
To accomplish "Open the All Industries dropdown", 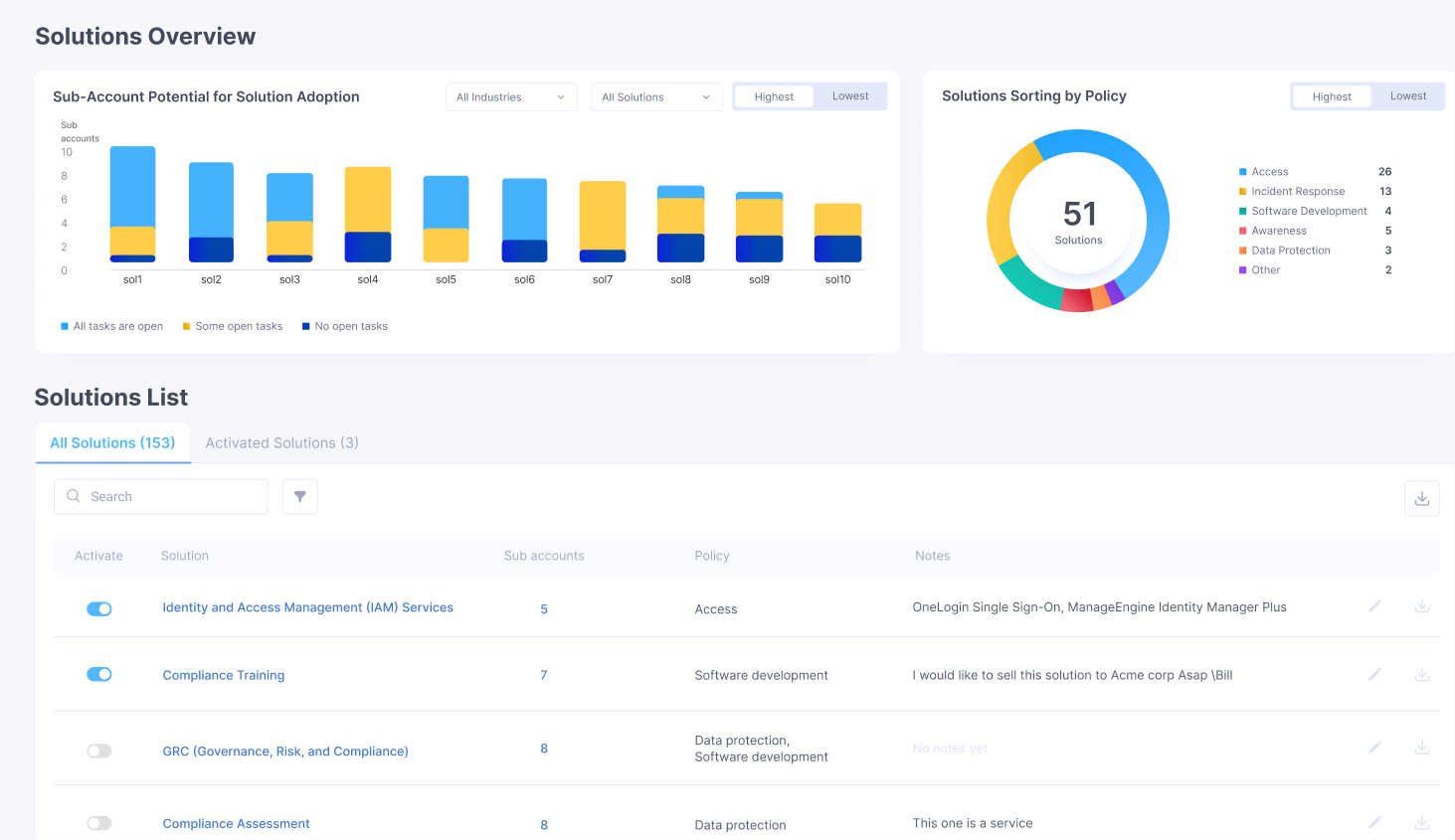I will 511,97.
